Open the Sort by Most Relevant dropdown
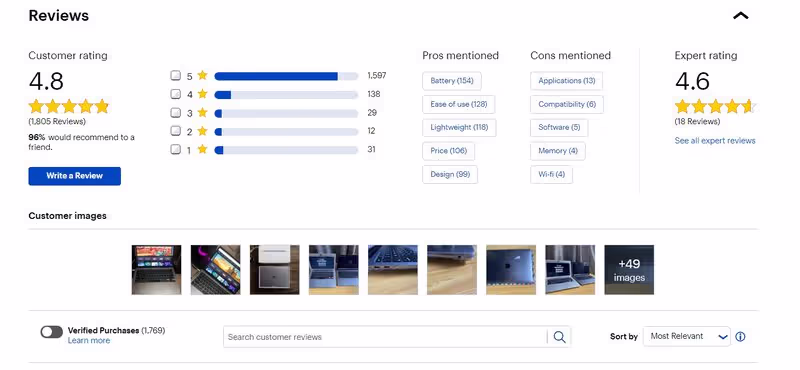The height and width of the screenshot is (370, 800). pos(687,336)
